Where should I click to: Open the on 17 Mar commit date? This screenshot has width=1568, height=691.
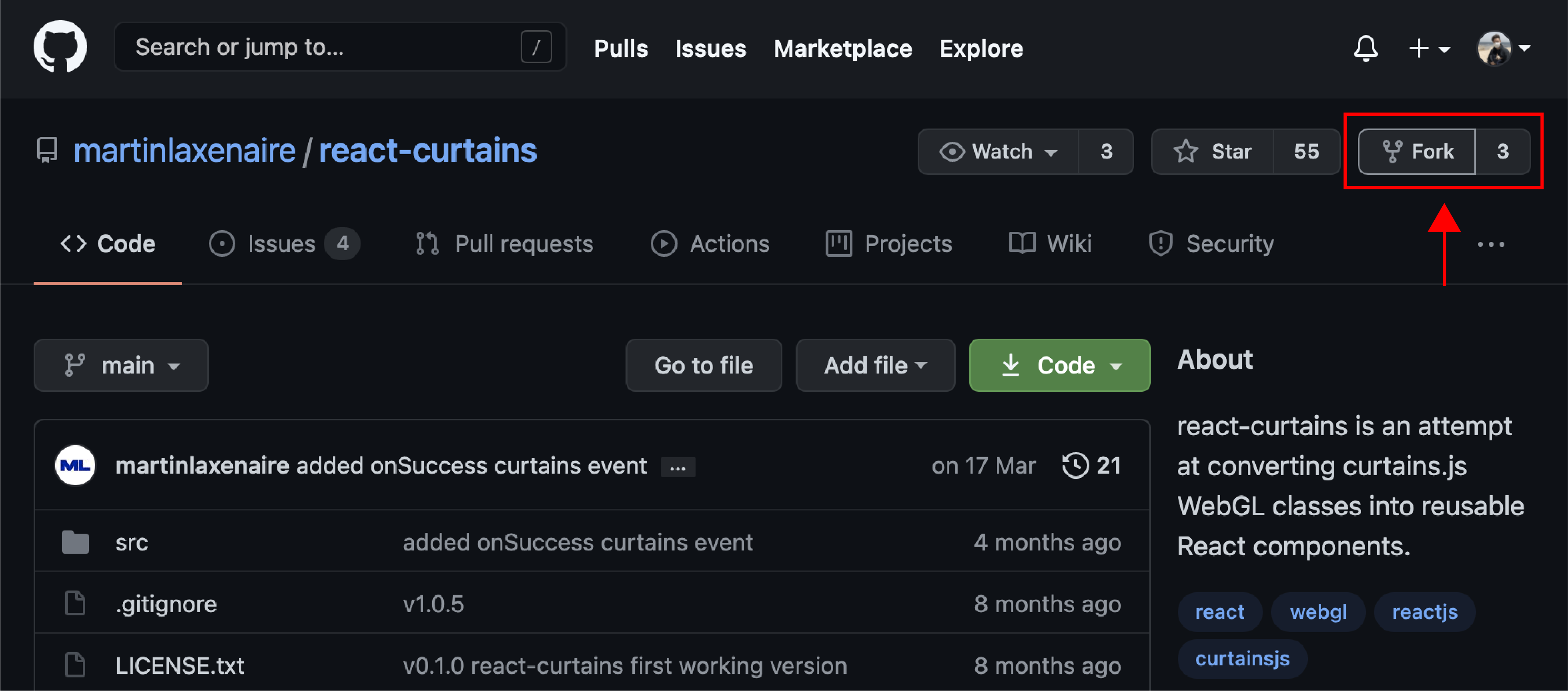983,466
